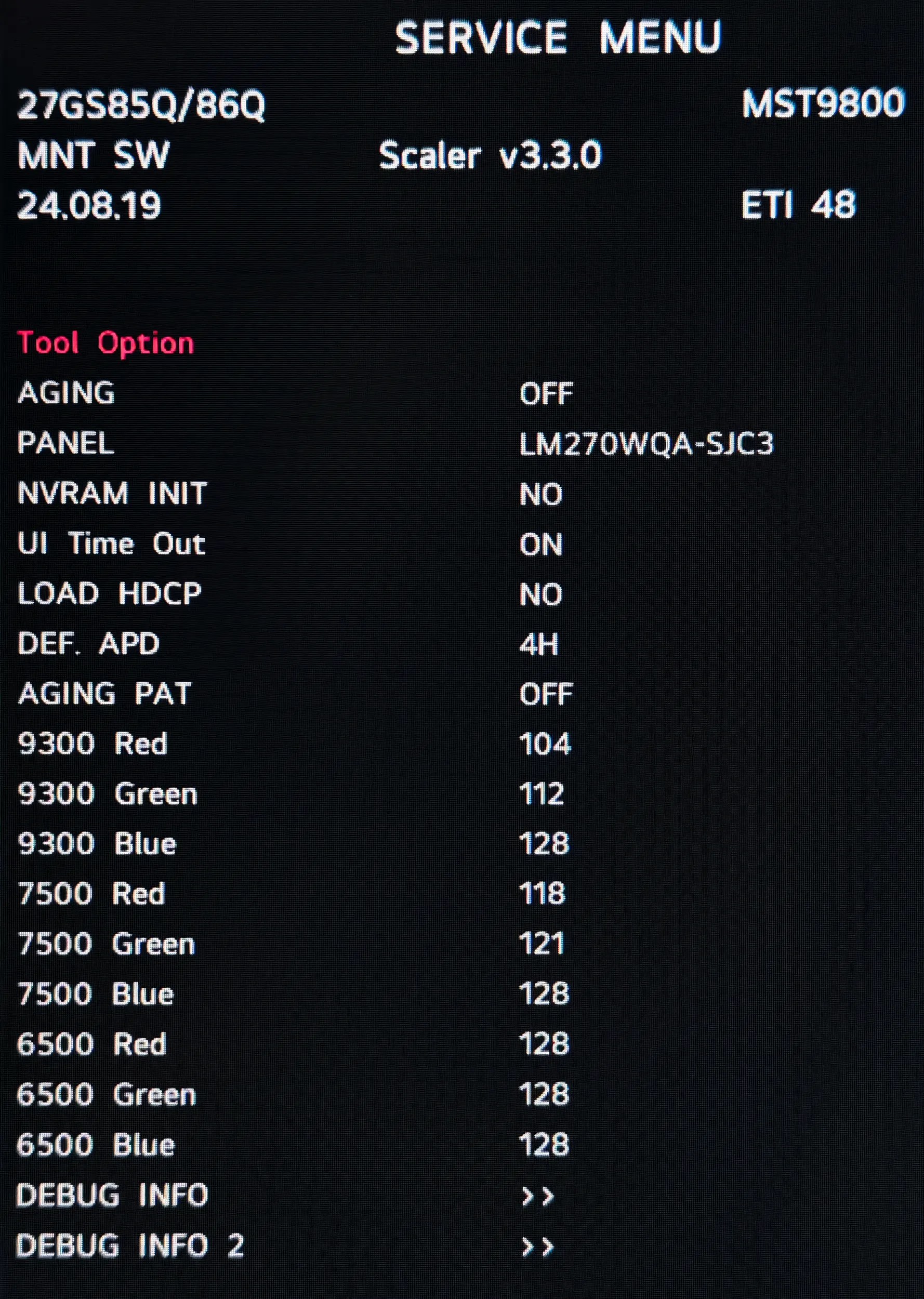Select the 9300 Blue row label
This screenshot has width=924, height=1299.
click(97, 844)
